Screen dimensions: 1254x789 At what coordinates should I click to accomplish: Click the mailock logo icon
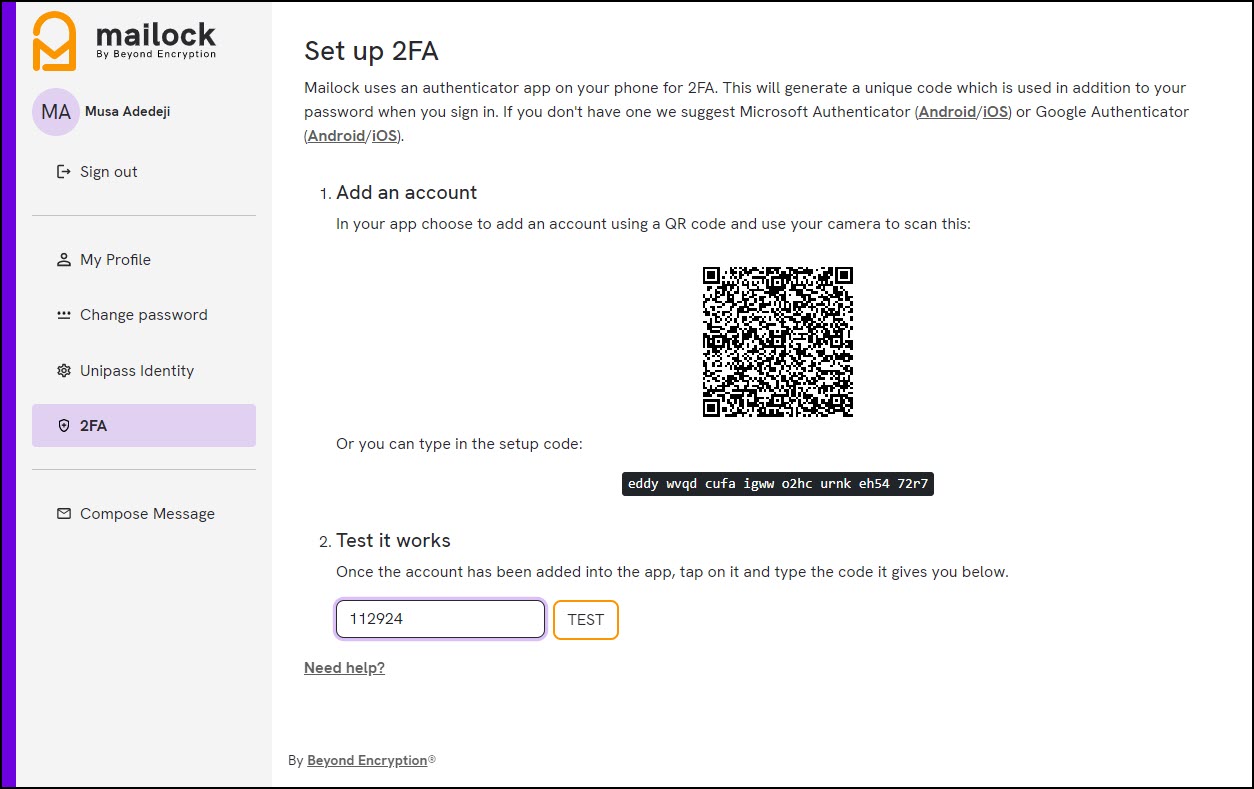[x=54, y=40]
